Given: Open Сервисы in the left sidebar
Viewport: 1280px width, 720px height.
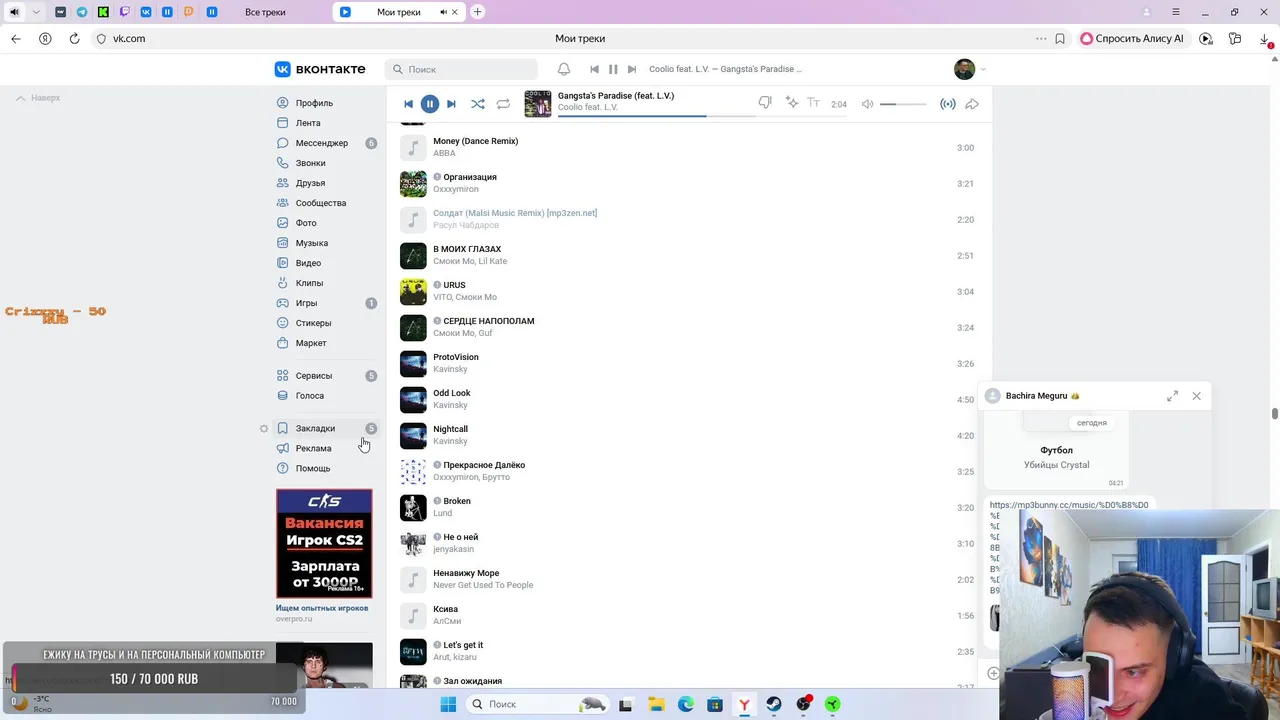Looking at the screenshot, I should coord(314,376).
